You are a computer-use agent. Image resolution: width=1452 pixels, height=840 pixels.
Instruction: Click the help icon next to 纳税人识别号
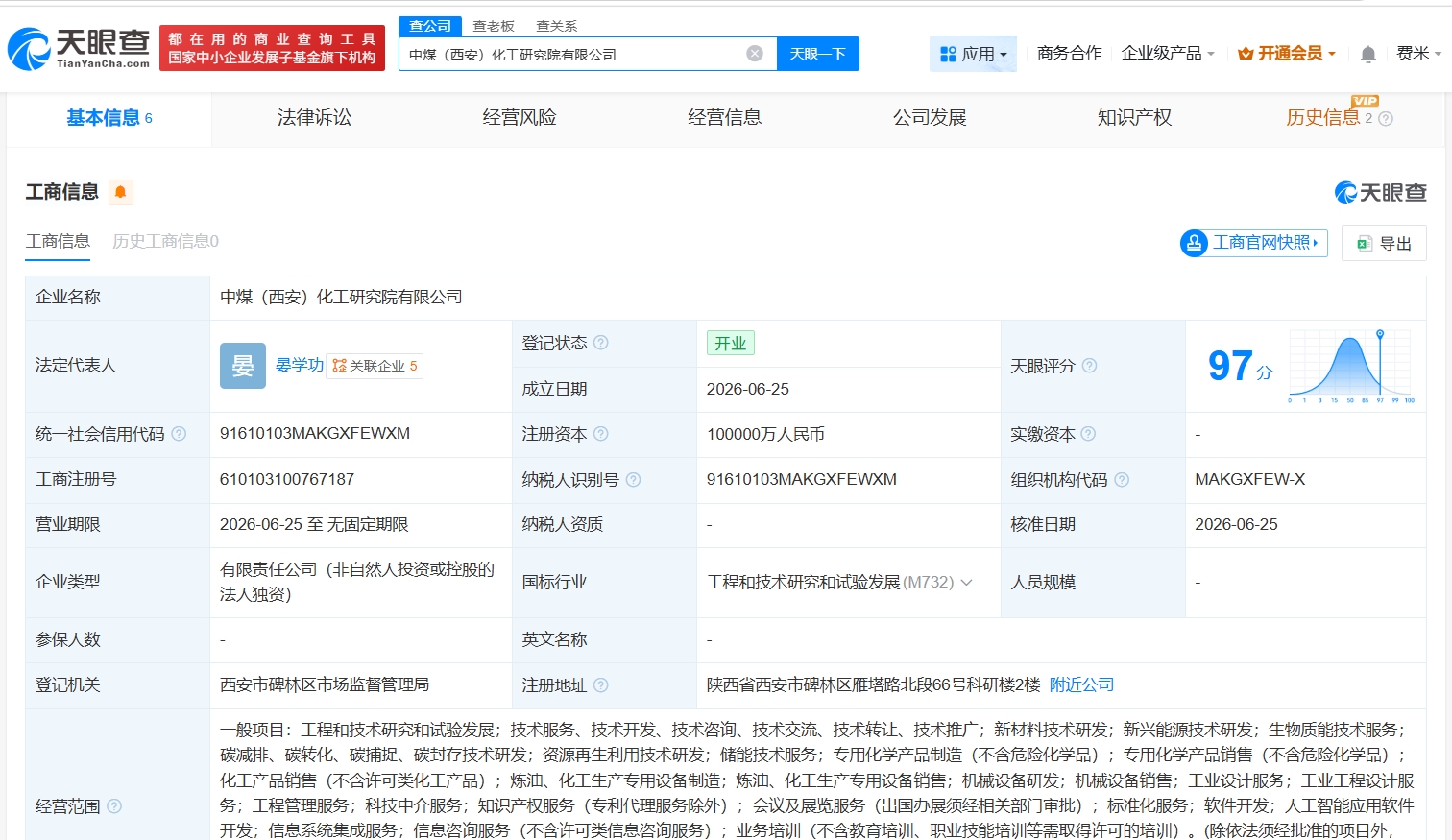[633, 480]
